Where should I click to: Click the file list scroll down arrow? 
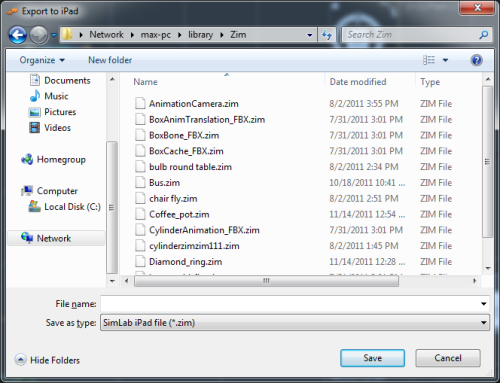pyautogui.click(x=488, y=268)
